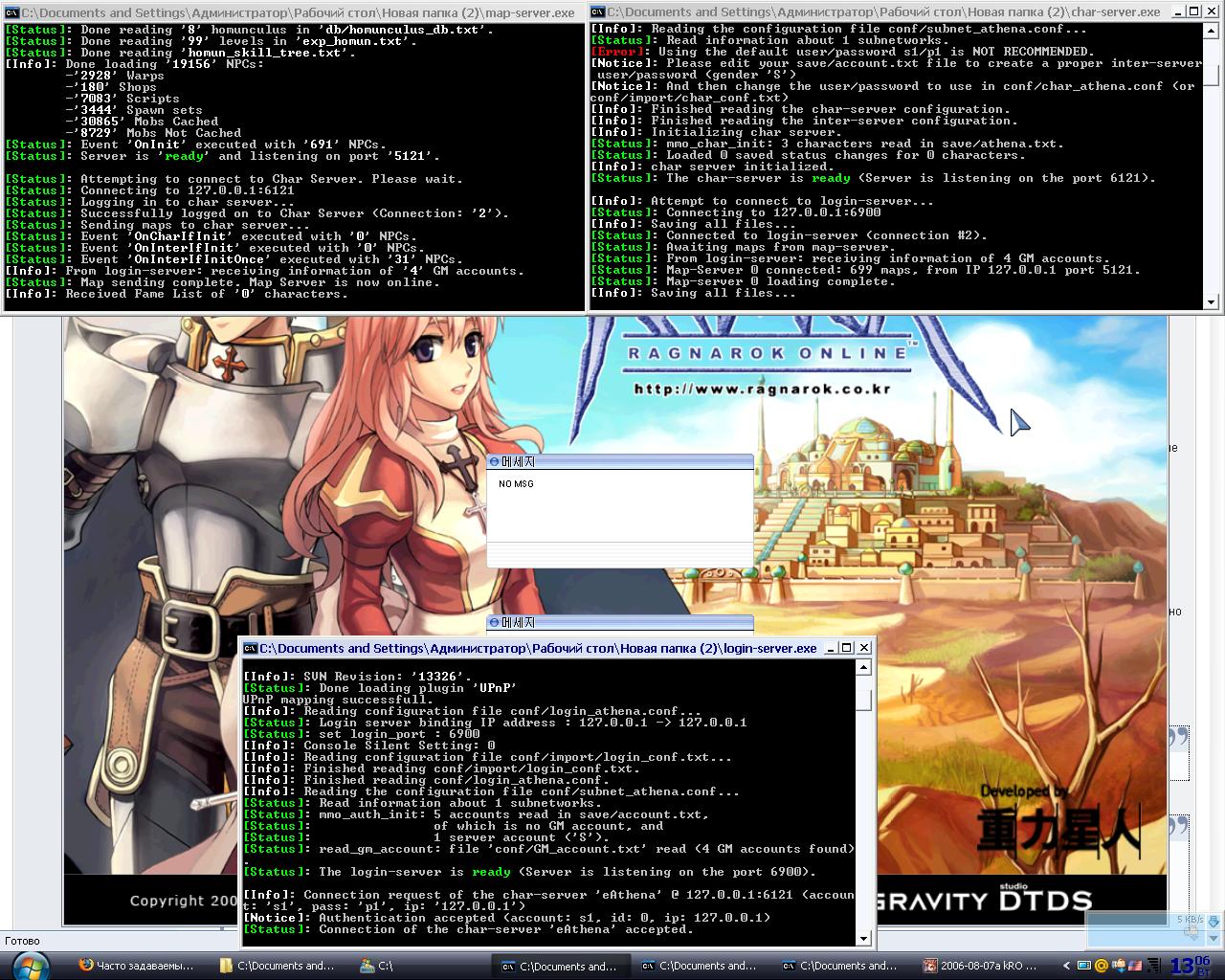Click the download manager tray icon

[x=1118, y=966]
